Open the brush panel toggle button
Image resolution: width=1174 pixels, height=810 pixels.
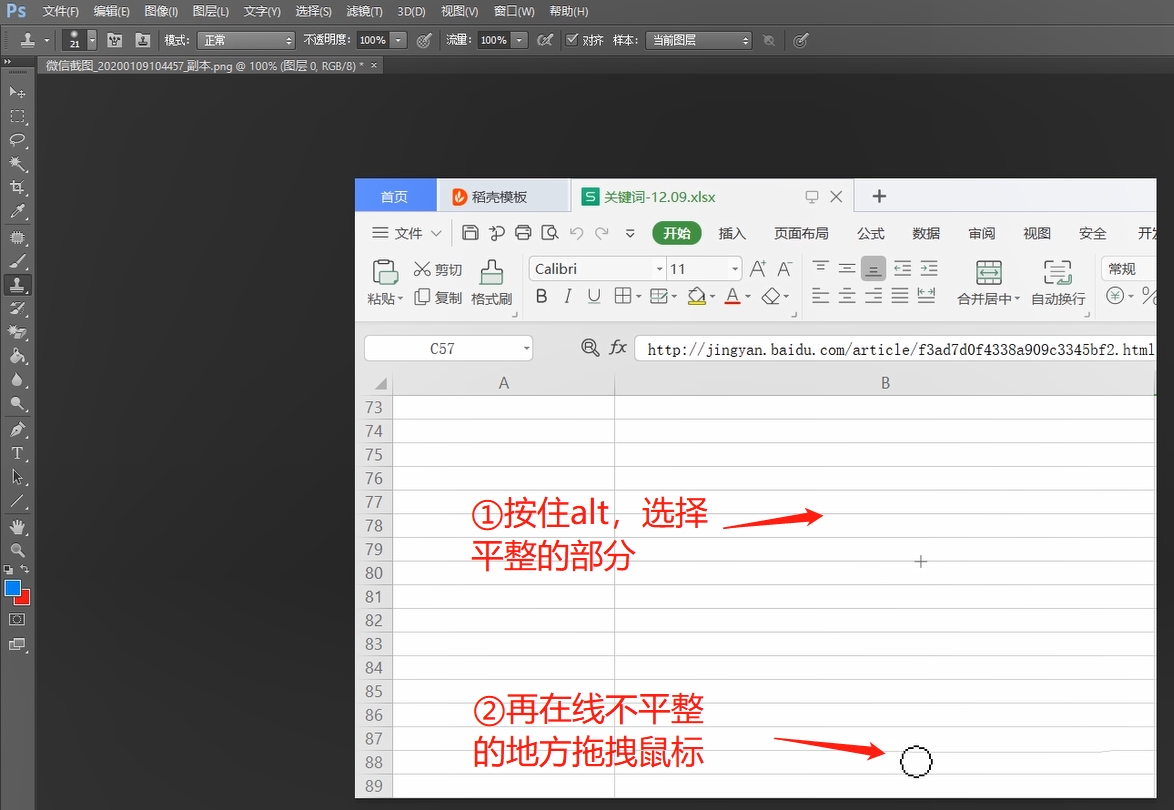pos(114,40)
